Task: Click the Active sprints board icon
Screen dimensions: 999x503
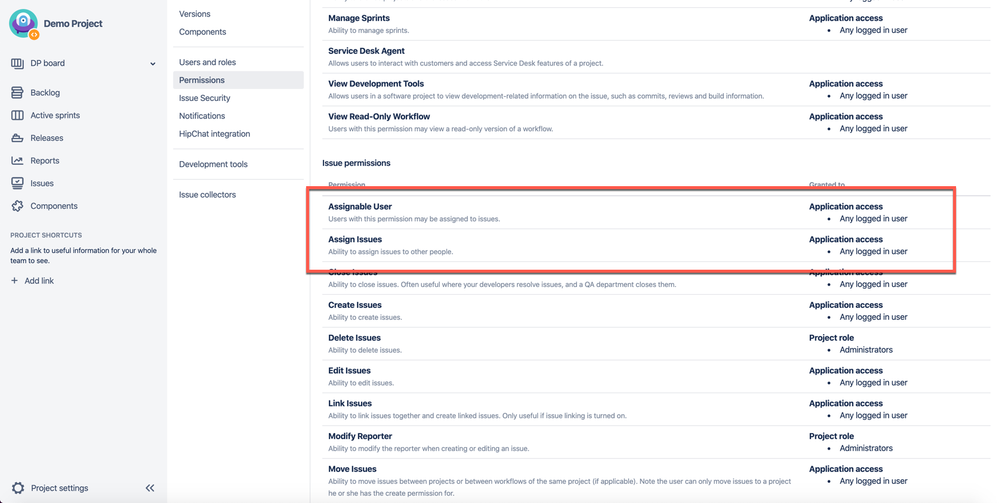Action: click(x=17, y=115)
